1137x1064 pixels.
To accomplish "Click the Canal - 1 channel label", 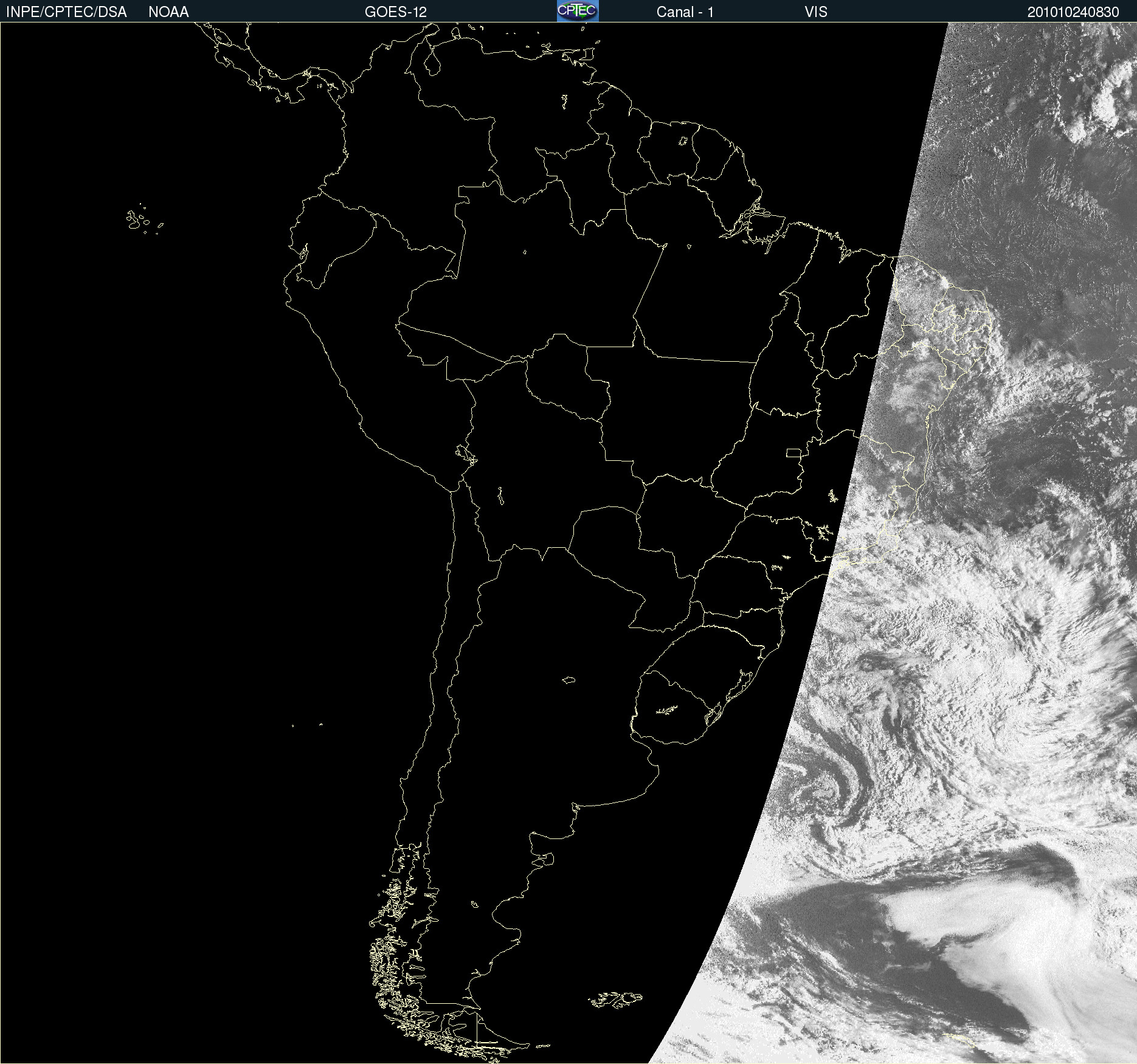I will pos(685,12).
